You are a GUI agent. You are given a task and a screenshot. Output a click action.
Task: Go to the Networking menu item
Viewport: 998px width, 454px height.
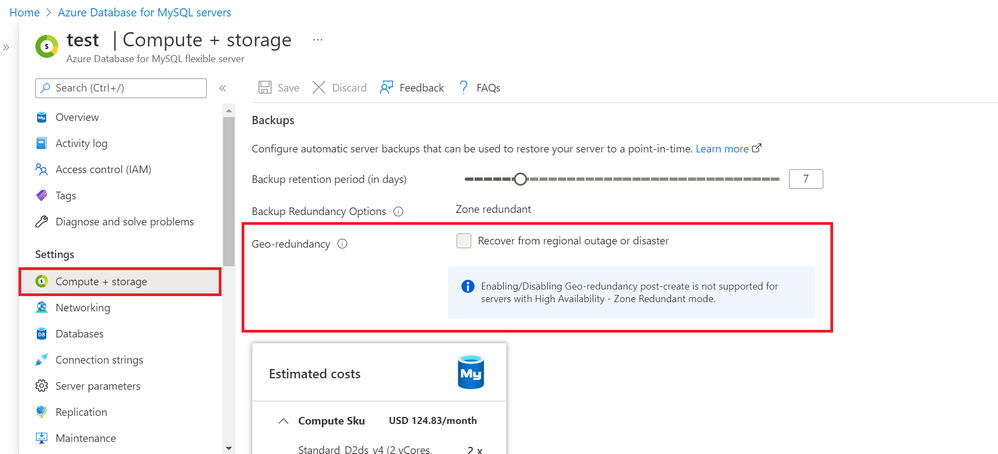82,308
